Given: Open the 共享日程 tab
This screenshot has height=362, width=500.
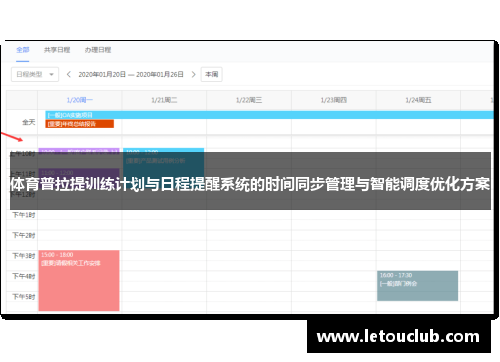Looking at the screenshot, I should (57, 50).
